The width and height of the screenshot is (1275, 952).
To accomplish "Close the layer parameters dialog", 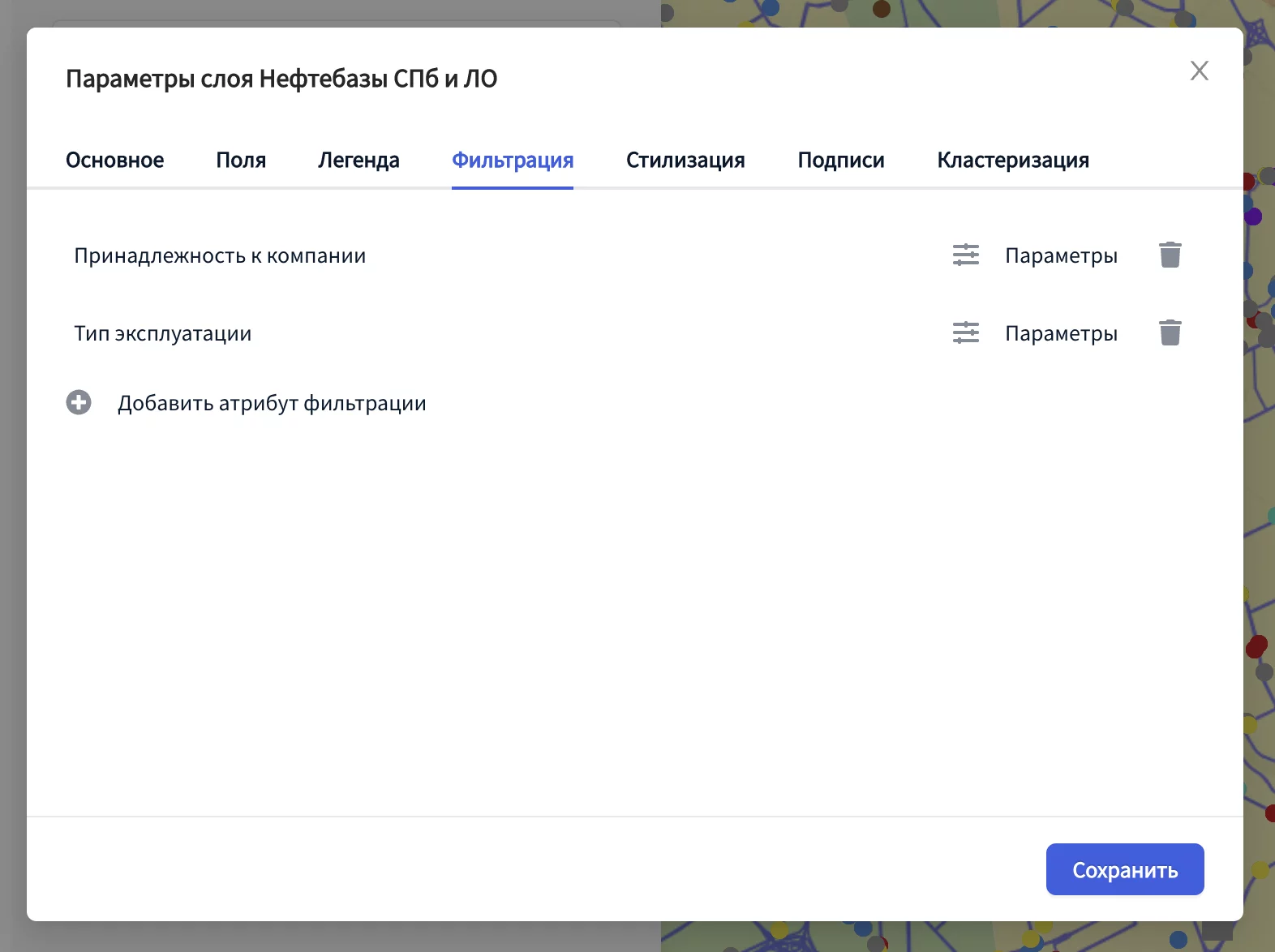I will [x=1199, y=71].
